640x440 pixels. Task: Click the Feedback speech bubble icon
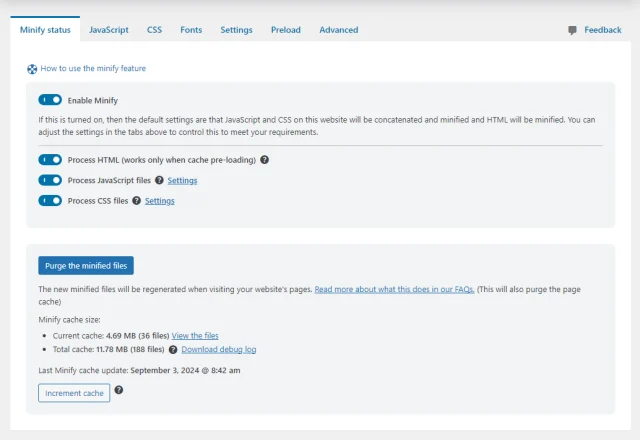point(573,30)
